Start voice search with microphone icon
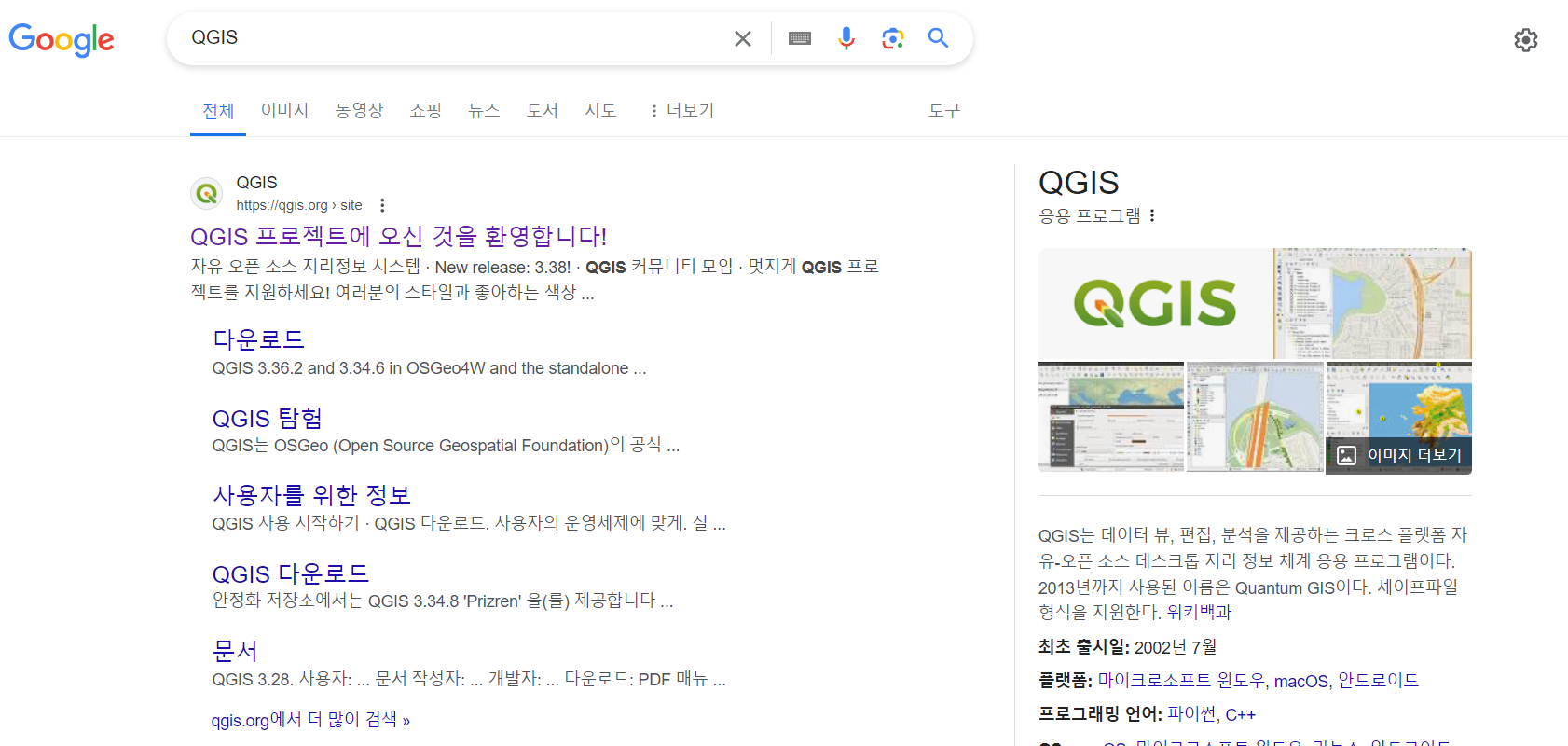 846,38
